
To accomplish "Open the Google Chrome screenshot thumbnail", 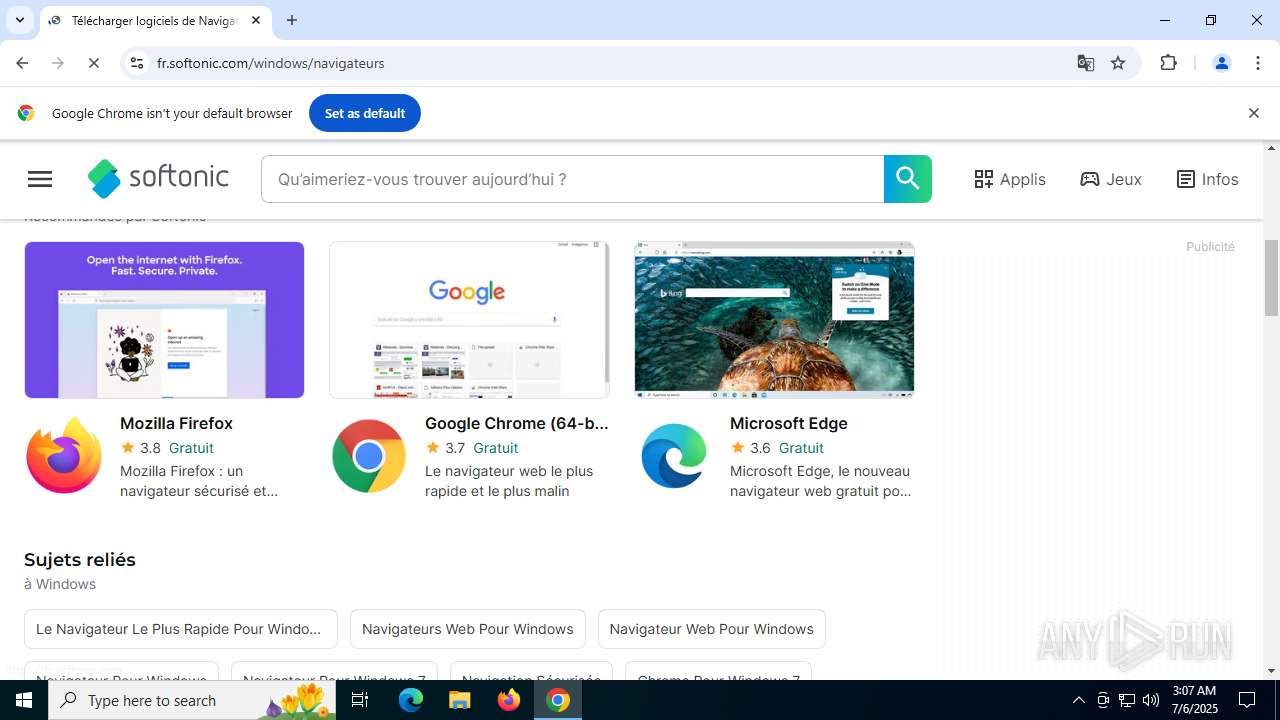I will (x=469, y=320).
